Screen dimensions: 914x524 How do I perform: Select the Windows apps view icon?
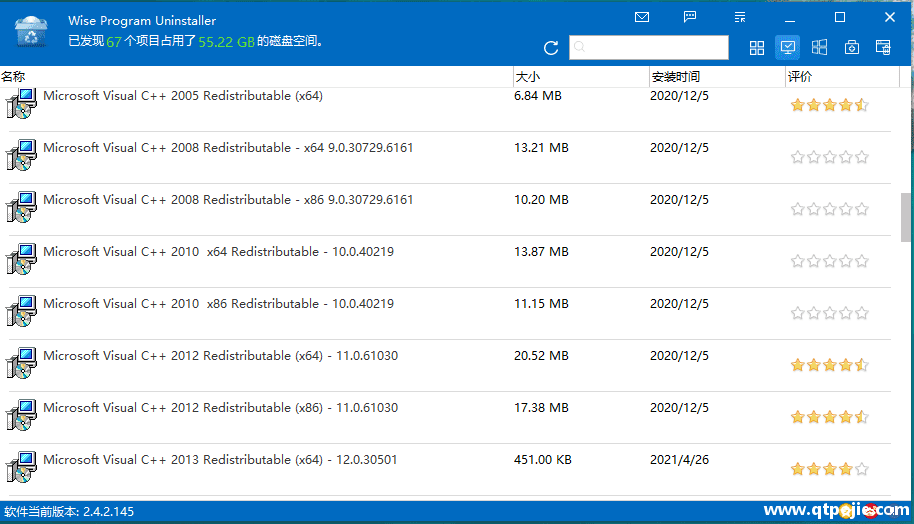[x=819, y=47]
